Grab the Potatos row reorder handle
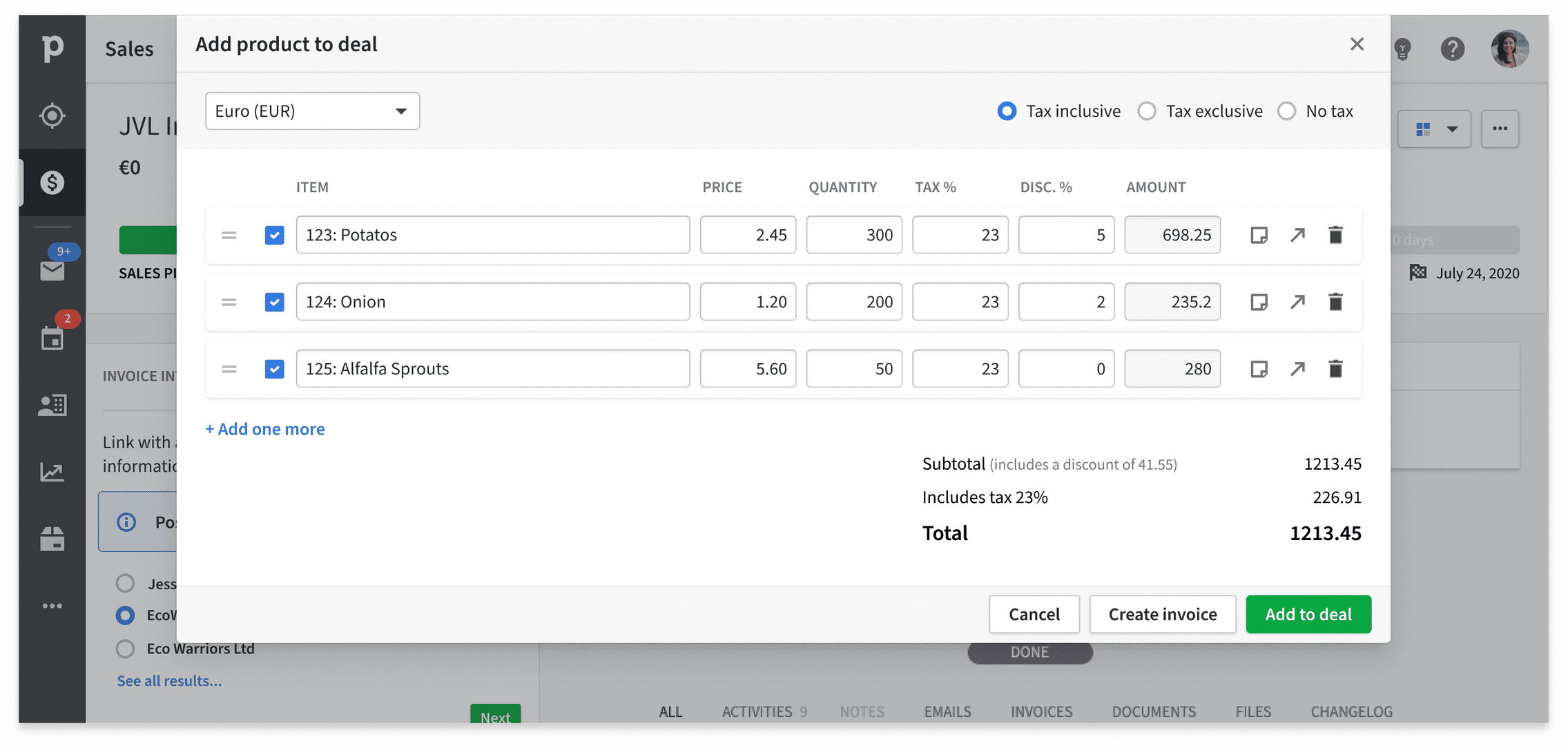 tap(229, 236)
